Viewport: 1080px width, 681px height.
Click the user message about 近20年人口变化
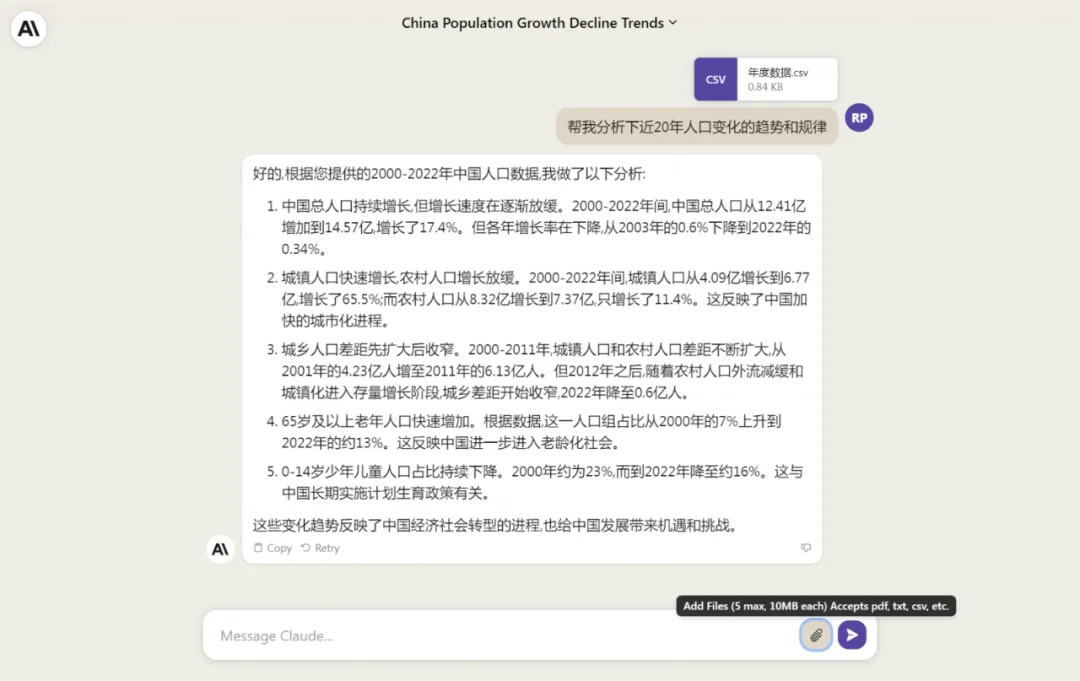click(x=697, y=127)
